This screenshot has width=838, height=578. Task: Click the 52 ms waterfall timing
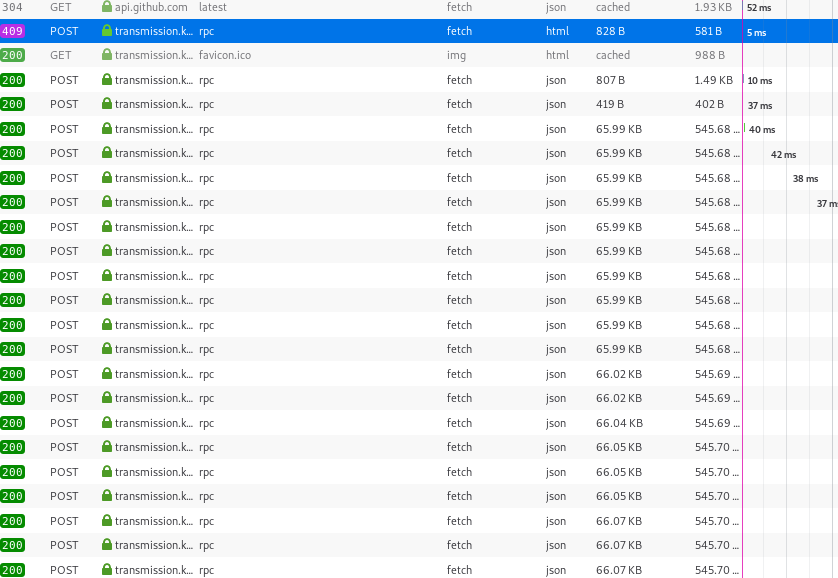coord(759,8)
